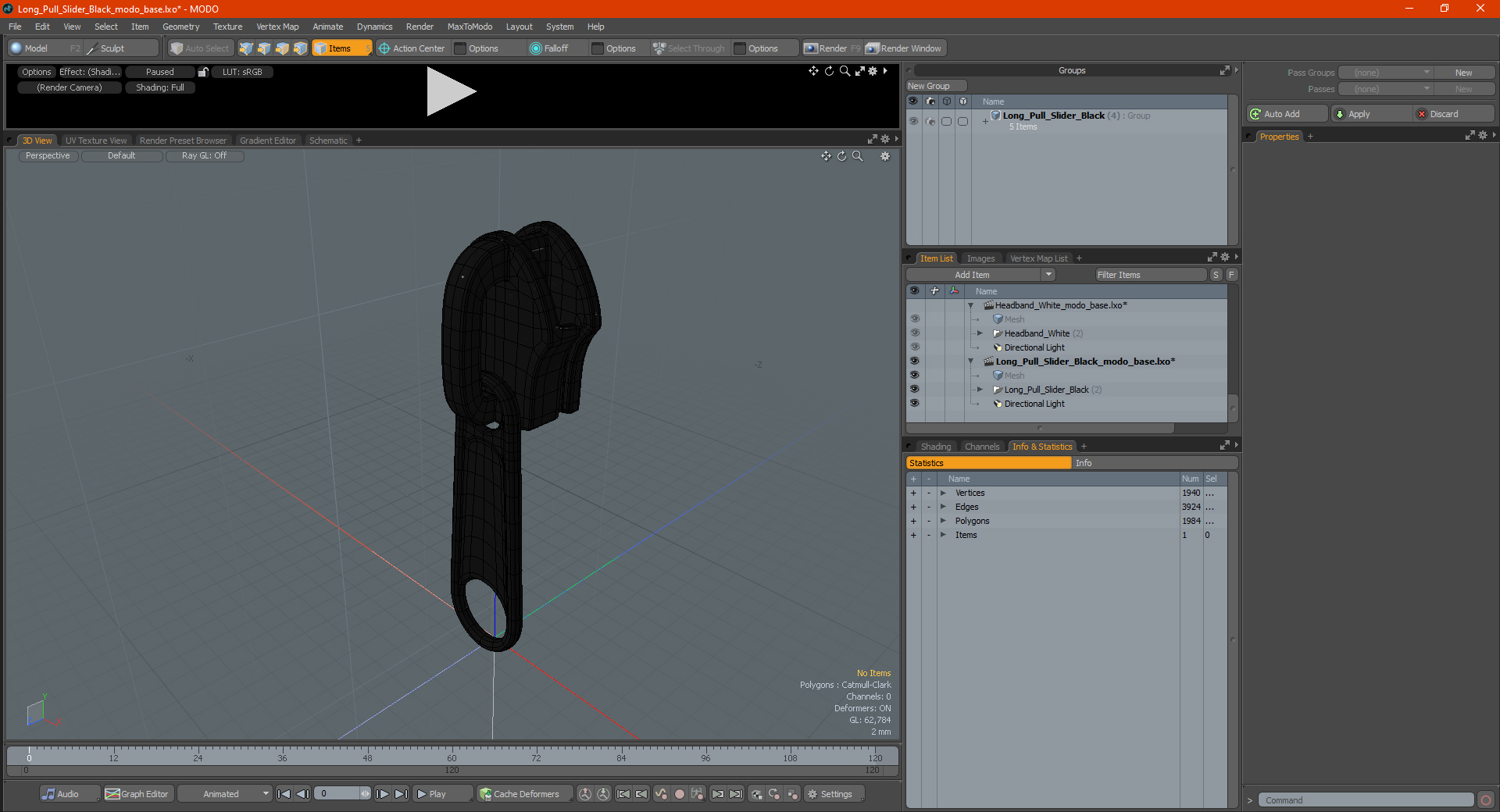Screen dimensions: 1500x812
Task: Toggle visibility of last Directional Light
Action: [914, 404]
